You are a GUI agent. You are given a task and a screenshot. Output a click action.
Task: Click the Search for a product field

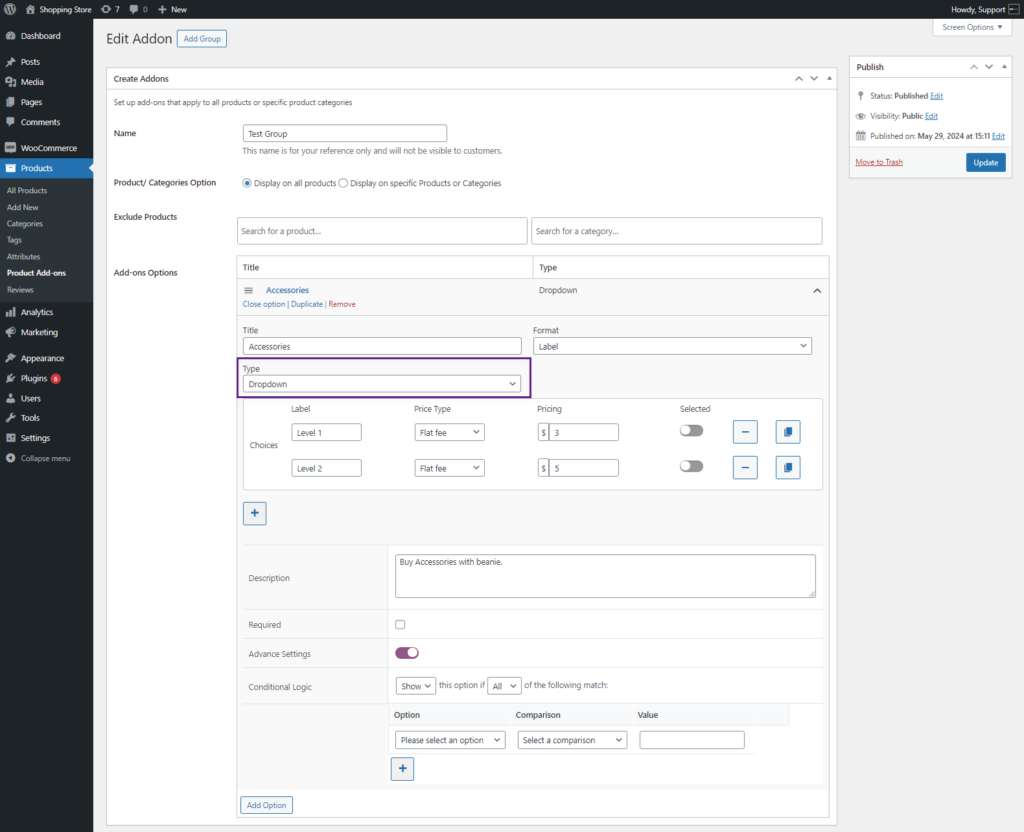[382, 231]
